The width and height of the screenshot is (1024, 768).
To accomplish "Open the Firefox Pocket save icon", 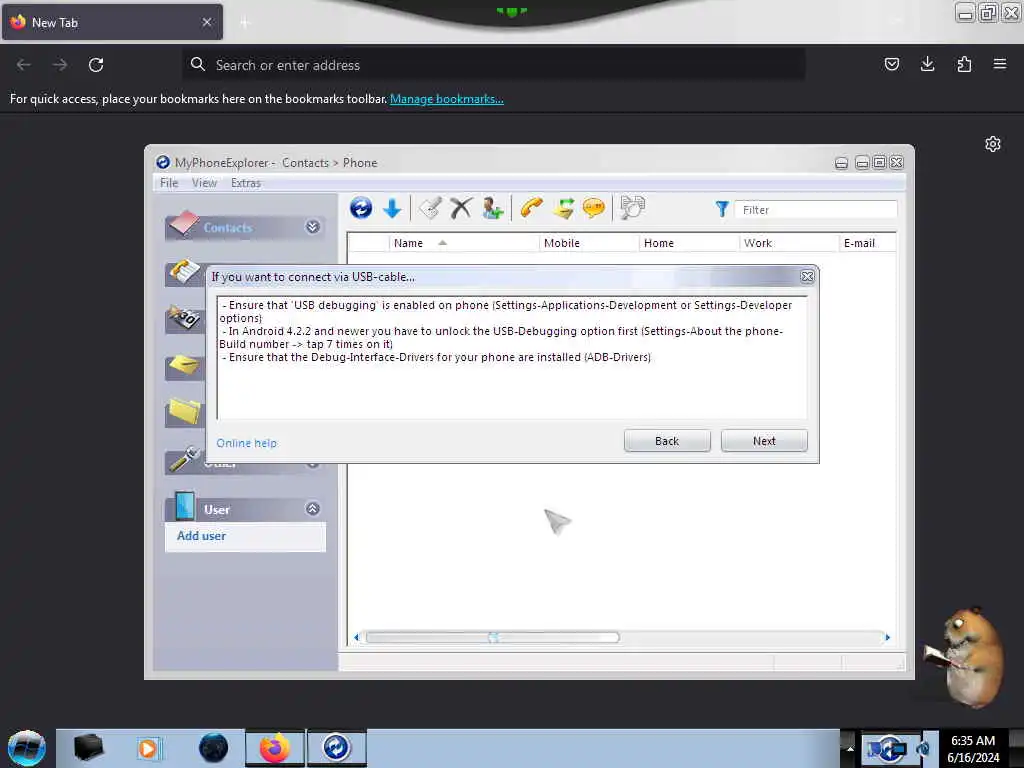I will tap(891, 64).
